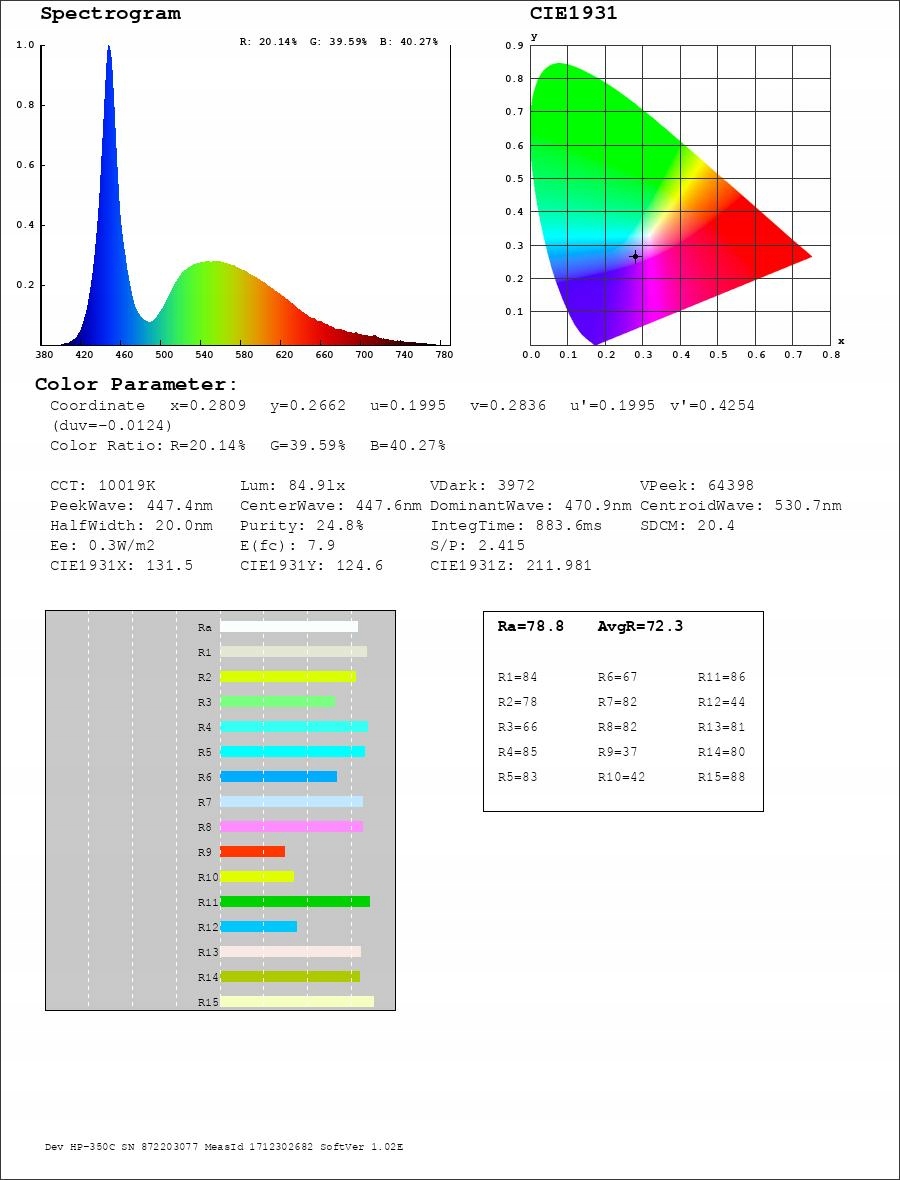Image resolution: width=900 pixels, height=1180 pixels.
Task: Click DominantWave: 470.9nm text
Action: 531,506
